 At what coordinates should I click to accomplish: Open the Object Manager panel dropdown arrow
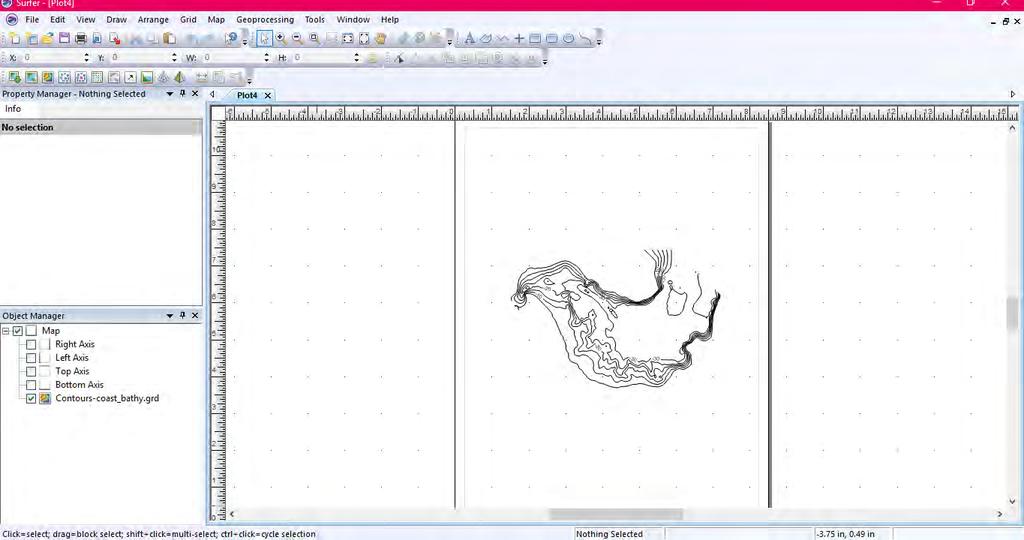pos(170,315)
